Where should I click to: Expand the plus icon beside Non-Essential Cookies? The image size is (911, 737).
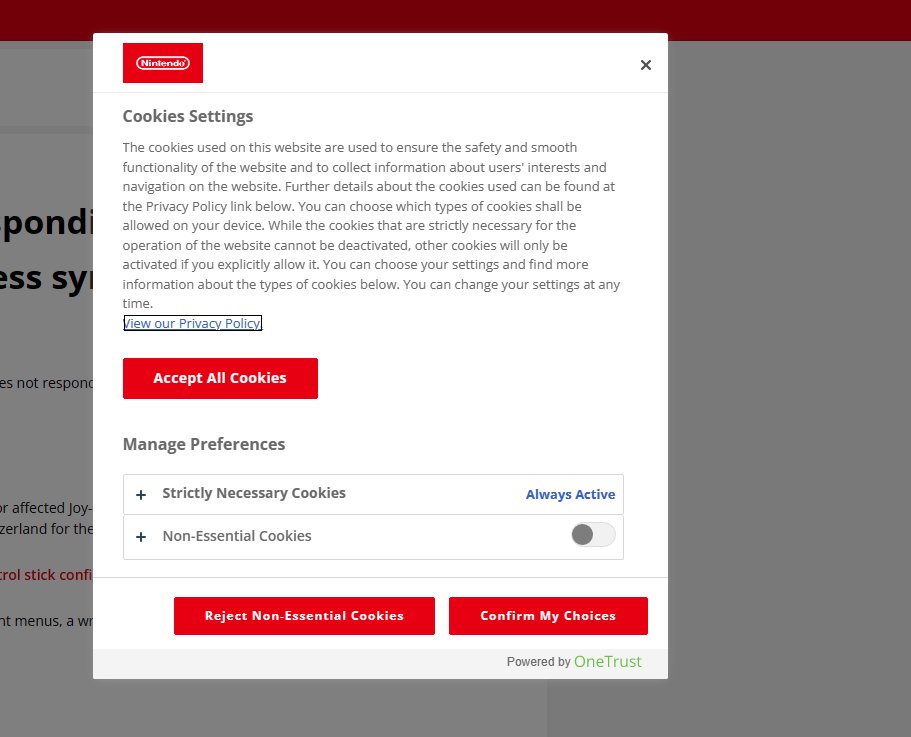141,537
